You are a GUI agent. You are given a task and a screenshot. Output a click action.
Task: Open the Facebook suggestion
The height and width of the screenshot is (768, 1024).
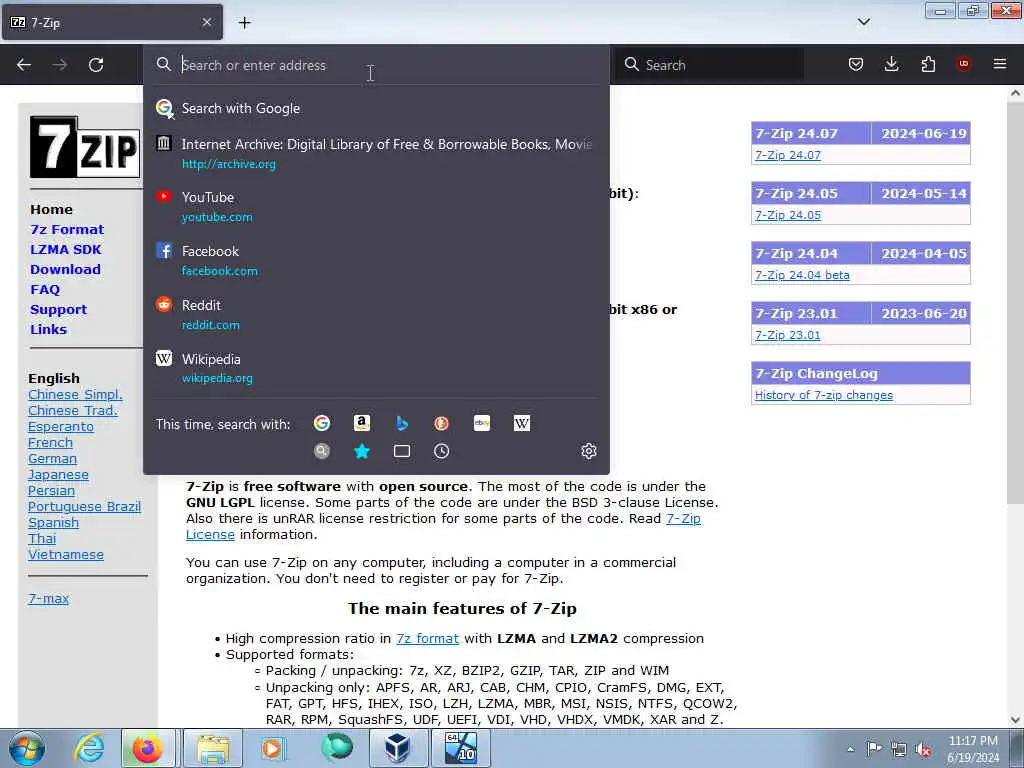coord(376,261)
